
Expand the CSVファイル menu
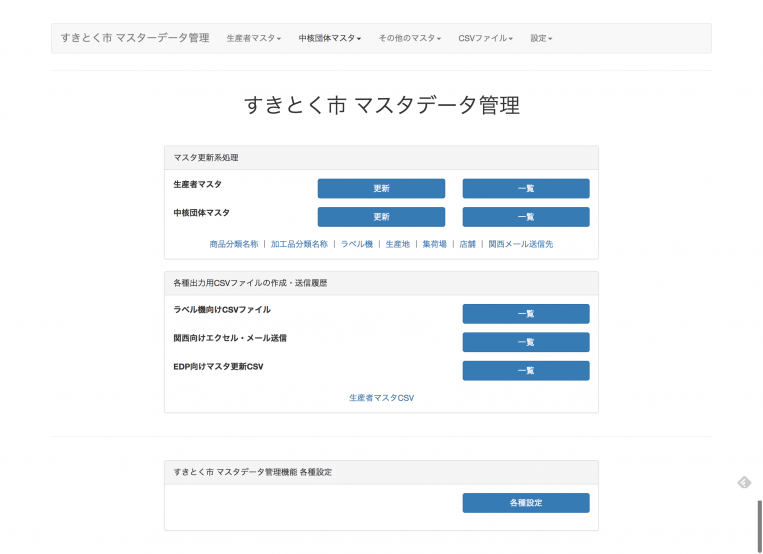coord(485,38)
